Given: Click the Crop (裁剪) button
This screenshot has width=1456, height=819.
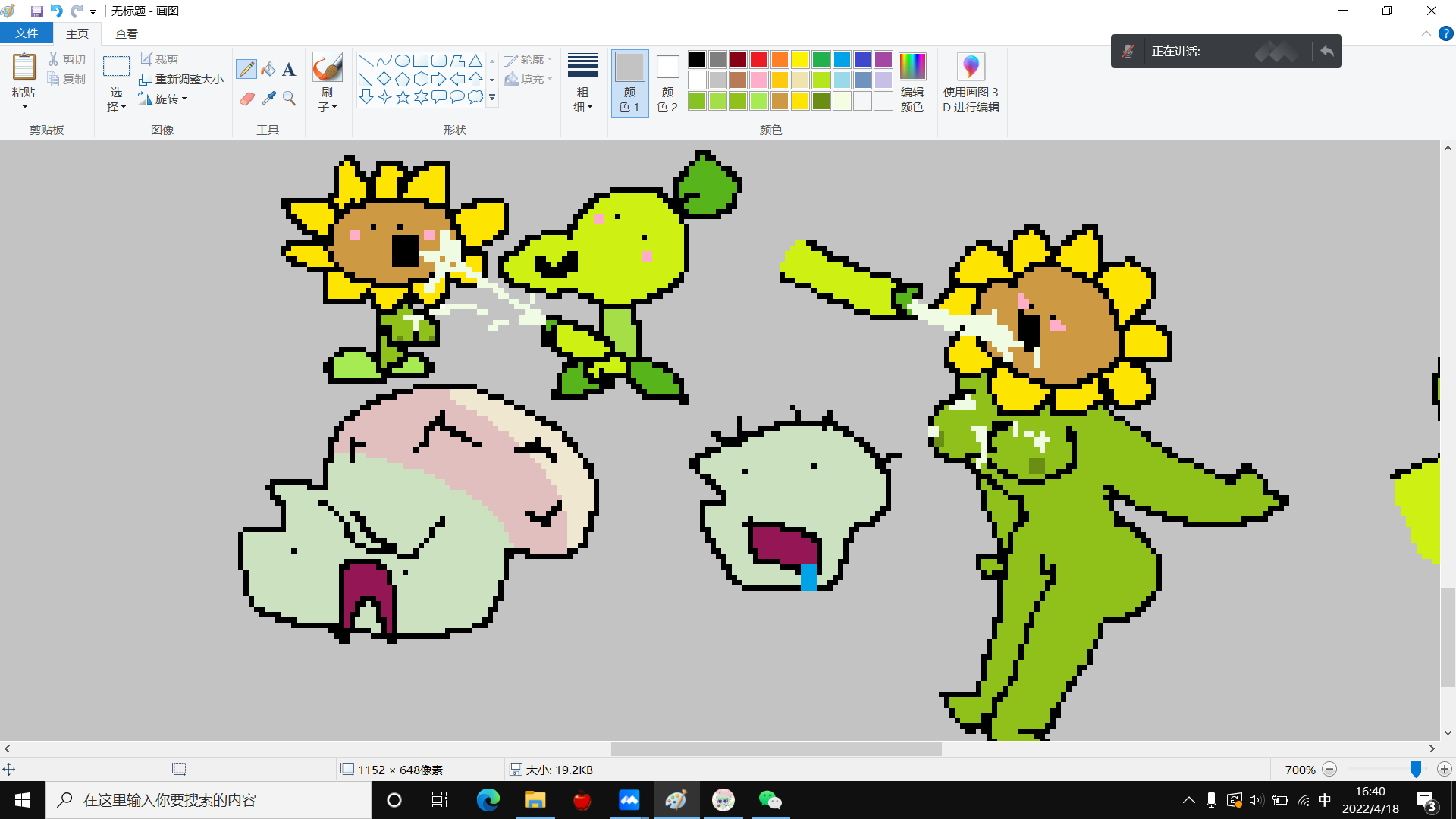Looking at the screenshot, I should [159, 59].
